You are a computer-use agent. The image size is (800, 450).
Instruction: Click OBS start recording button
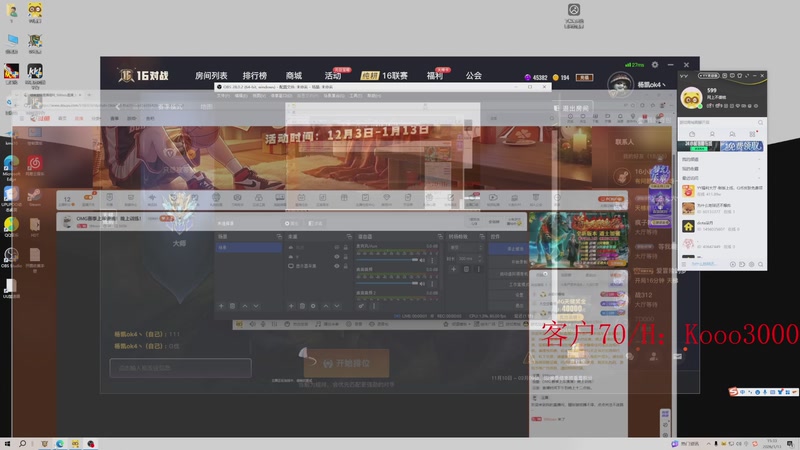coord(511,262)
